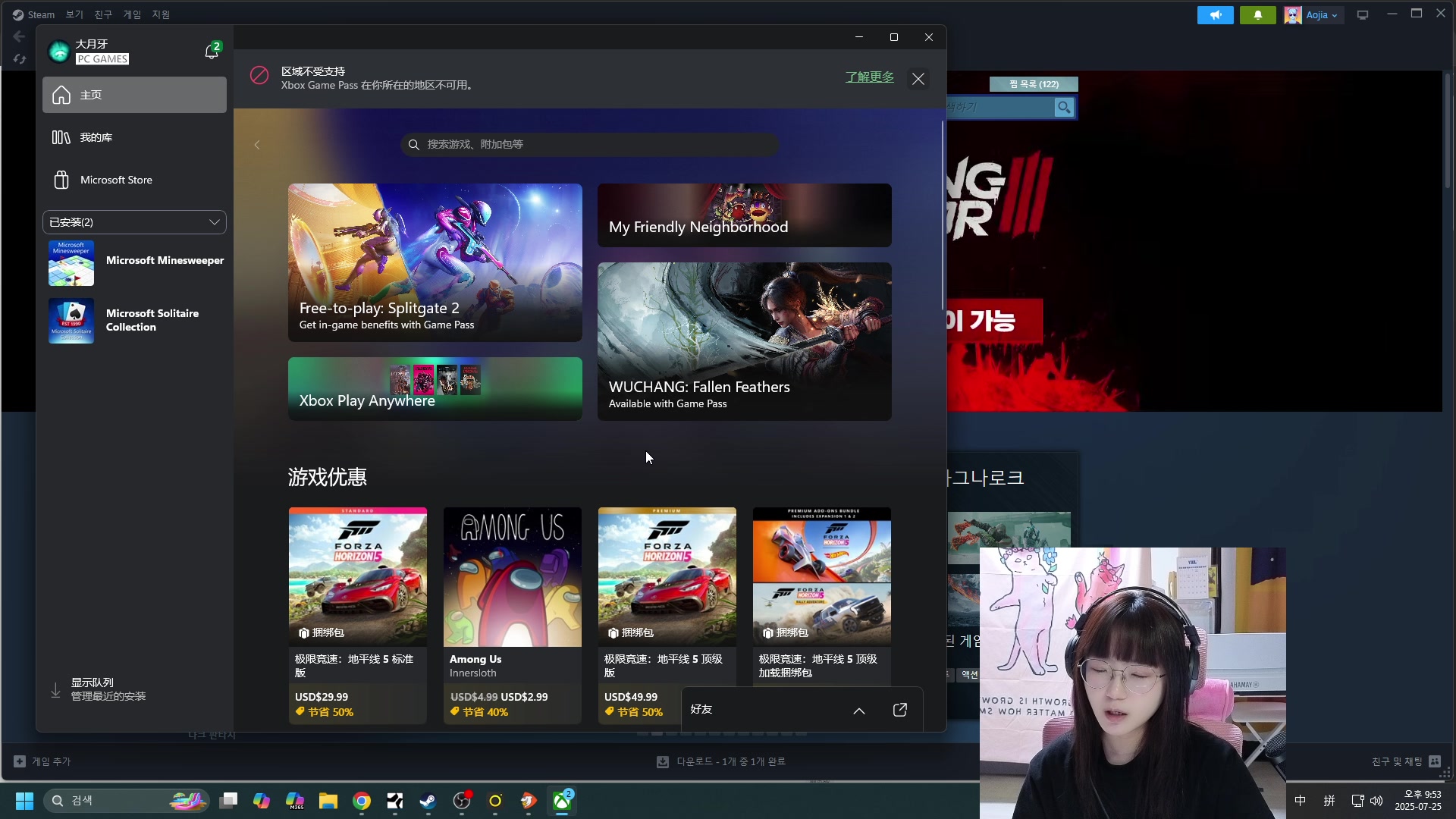The image size is (1456, 819).
Task: Open the 게임 menu in Steam
Action: tap(132, 14)
